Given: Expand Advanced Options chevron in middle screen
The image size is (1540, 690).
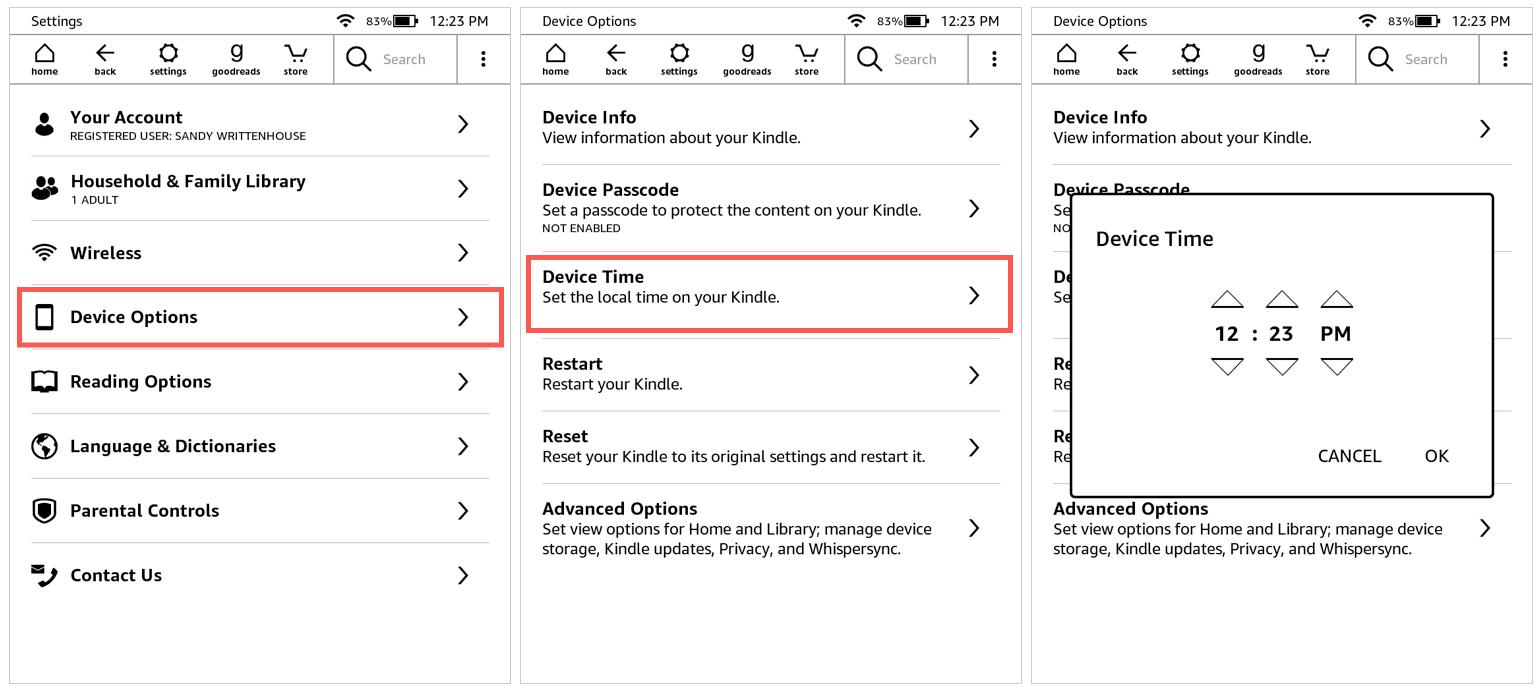Looking at the screenshot, I should [x=974, y=528].
